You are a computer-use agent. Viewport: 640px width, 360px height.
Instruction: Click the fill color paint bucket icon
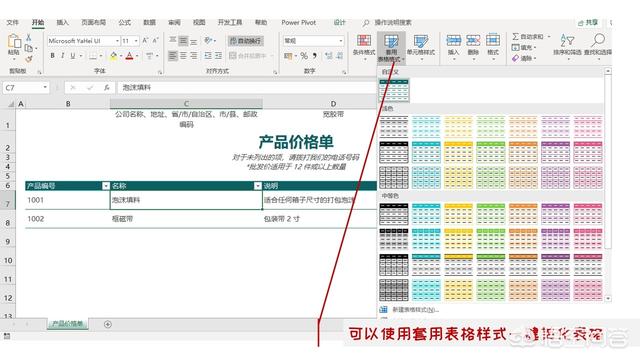tap(113, 56)
